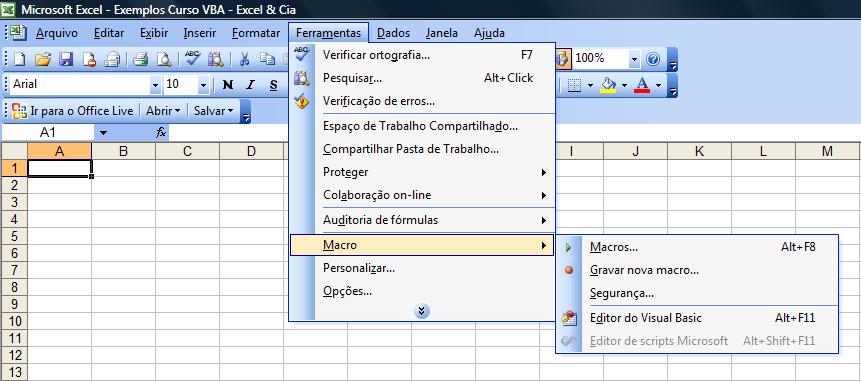Select Gravar nova macro... entry

697,270
